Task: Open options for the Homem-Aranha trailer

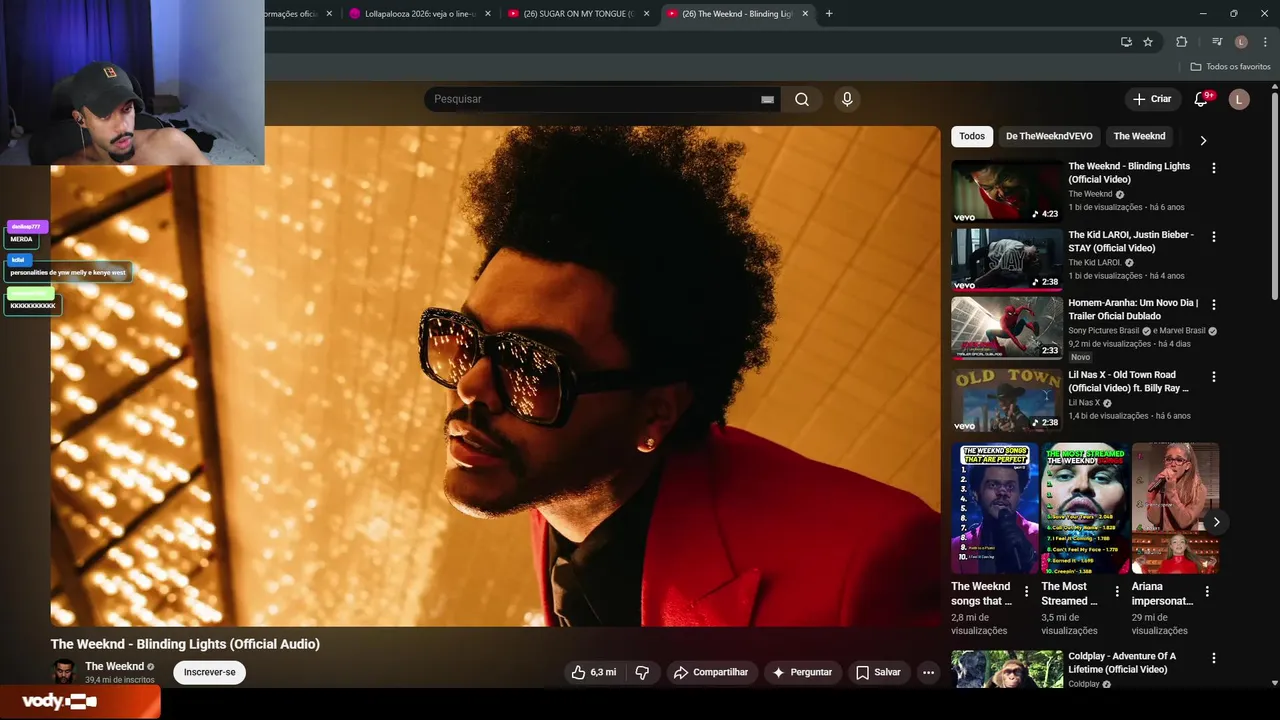Action: coord(1214,305)
